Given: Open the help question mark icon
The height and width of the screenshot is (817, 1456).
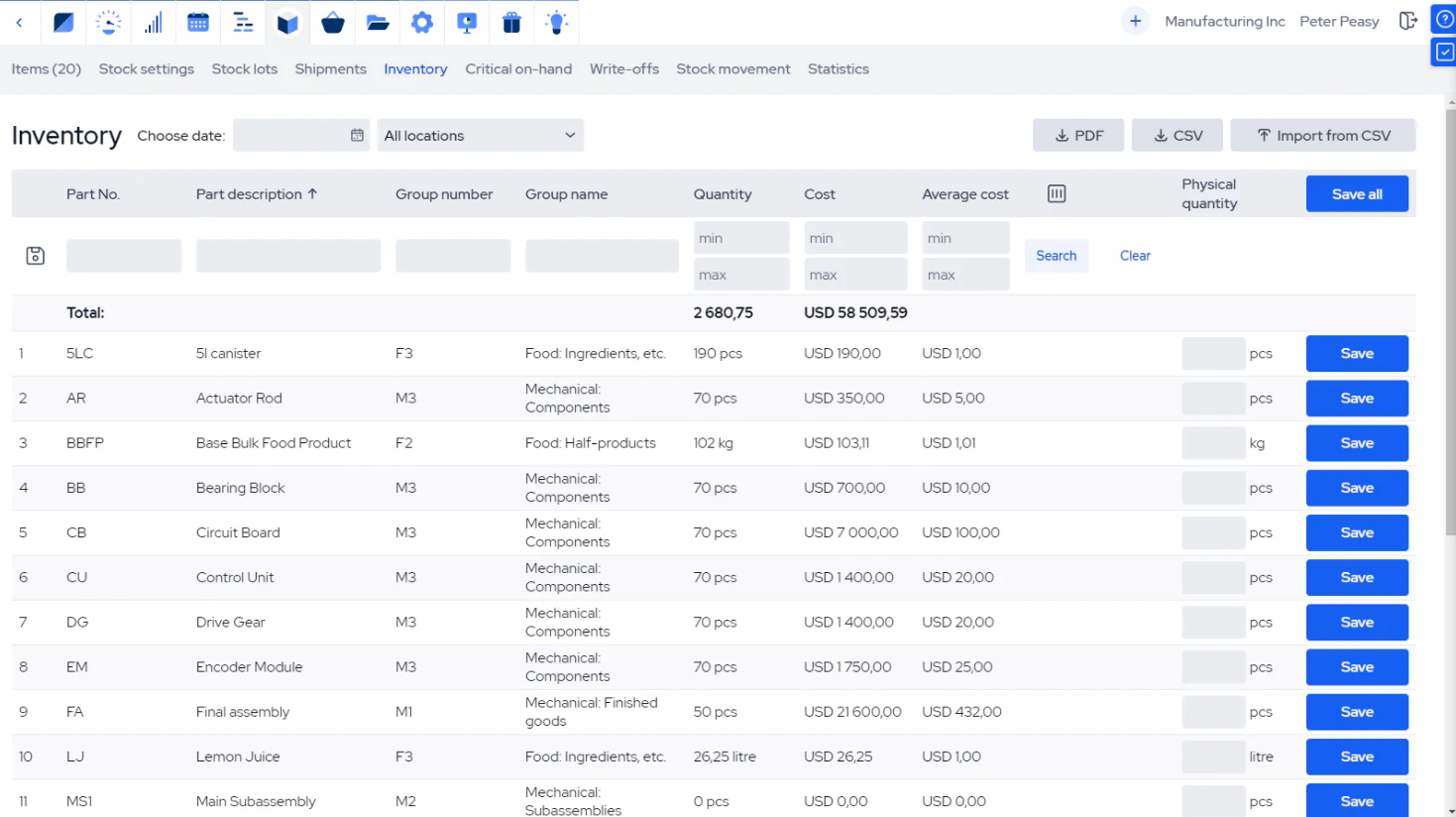Looking at the screenshot, I should 1444,19.
